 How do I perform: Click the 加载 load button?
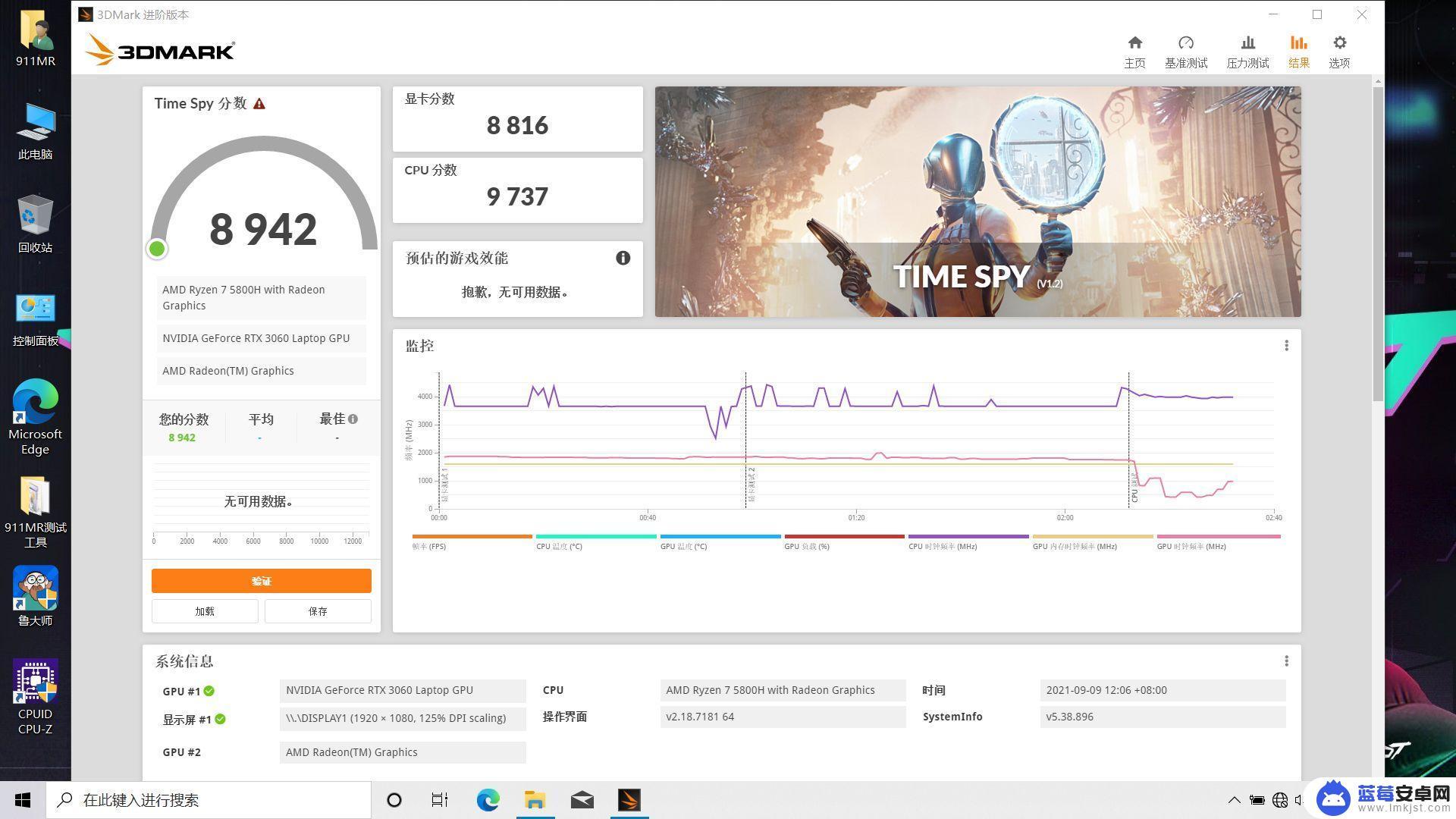click(205, 611)
